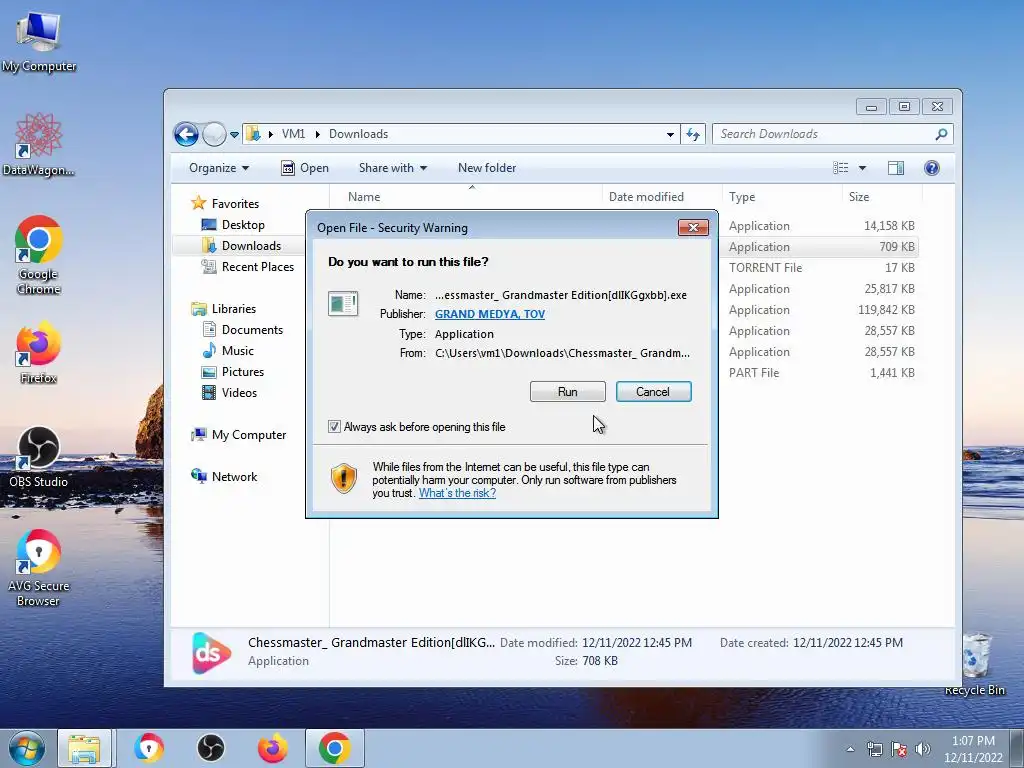Open AVG Secure Browser desktop shortcut
Image resolution: width=1024 pixels, height=768 pixels.
(39, 568)
